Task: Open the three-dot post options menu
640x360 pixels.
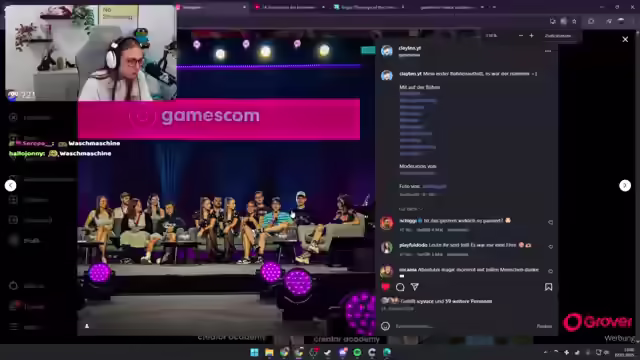Action: pos(548,51)
